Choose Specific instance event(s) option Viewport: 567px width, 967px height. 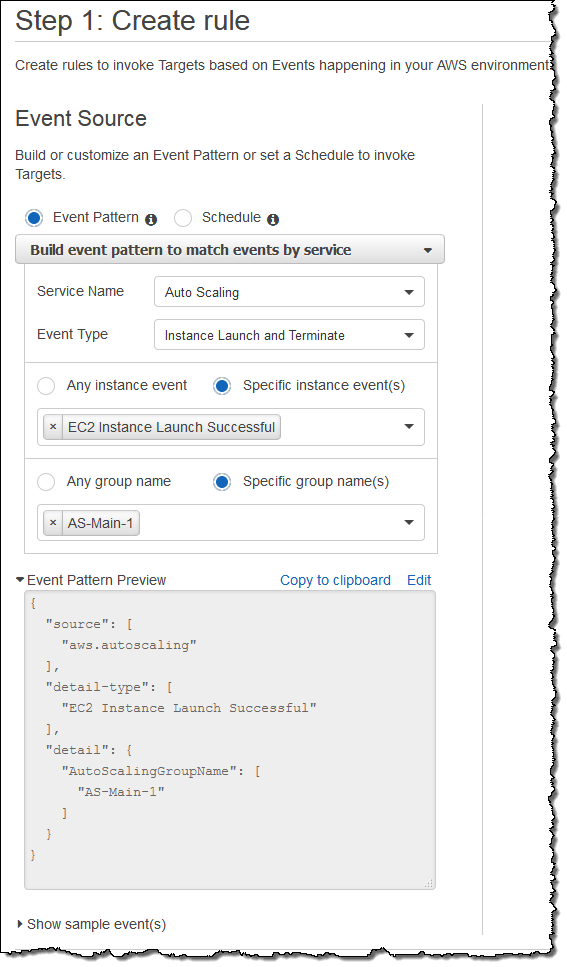coord(222,386)
